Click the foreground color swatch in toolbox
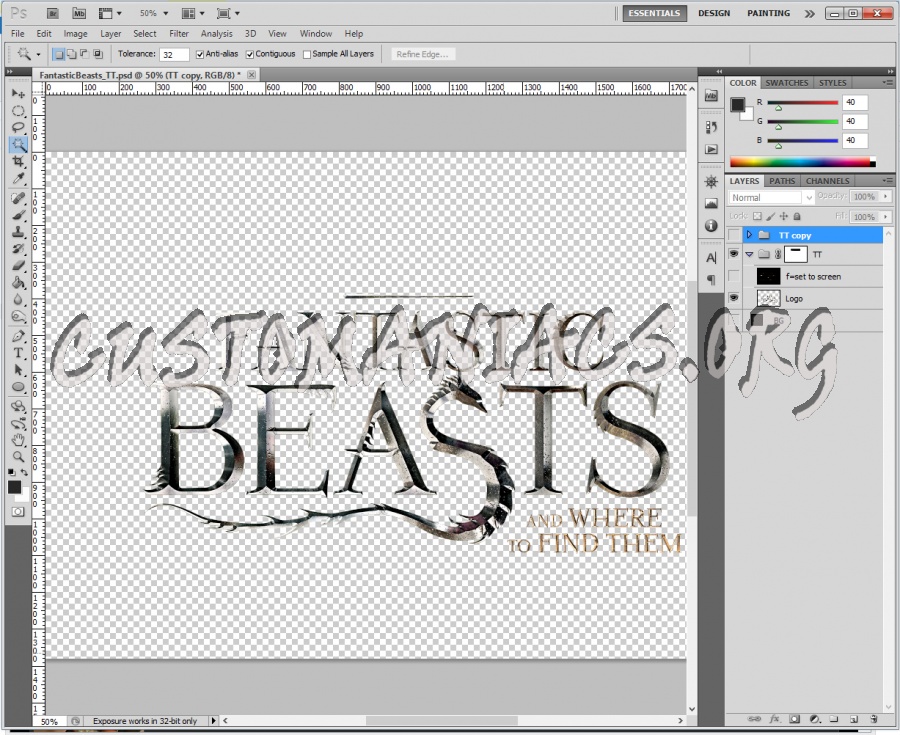The width and height of the screenshot is (900, 735). tap(14, 487)
